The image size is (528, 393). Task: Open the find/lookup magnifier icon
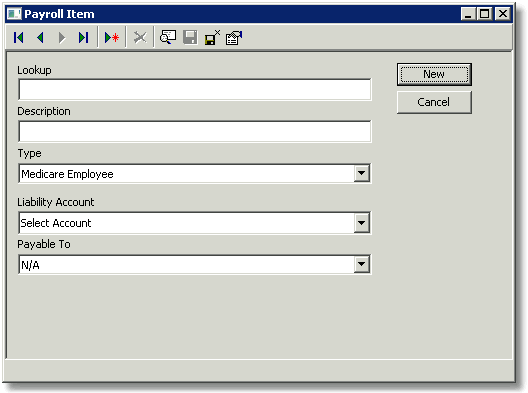pyautogui.click(x=168, y=37)
